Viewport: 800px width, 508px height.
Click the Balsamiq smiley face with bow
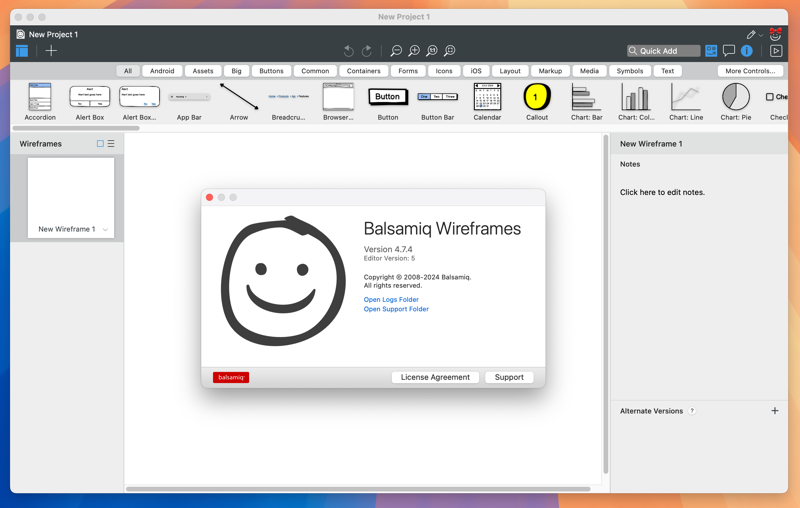tap(776, 34)
